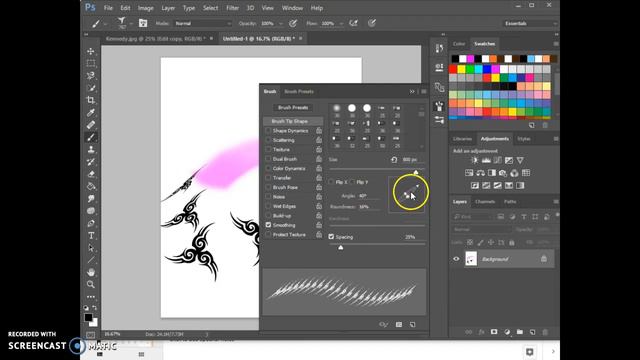Check the Flip X option
The width and height of the screenshot is (640, 360).
331,182
